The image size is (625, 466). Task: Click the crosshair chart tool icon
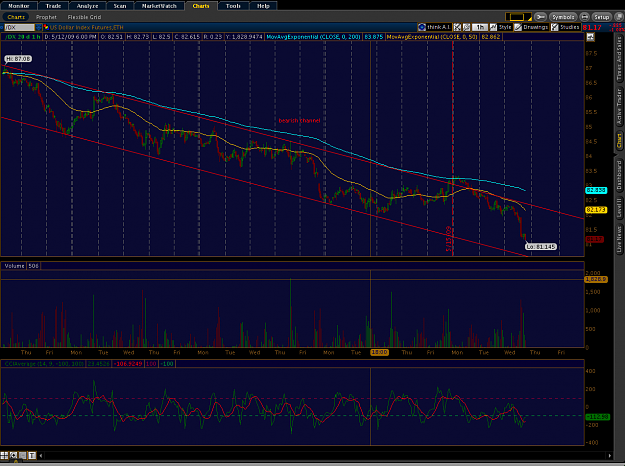[x=457, y=27]
